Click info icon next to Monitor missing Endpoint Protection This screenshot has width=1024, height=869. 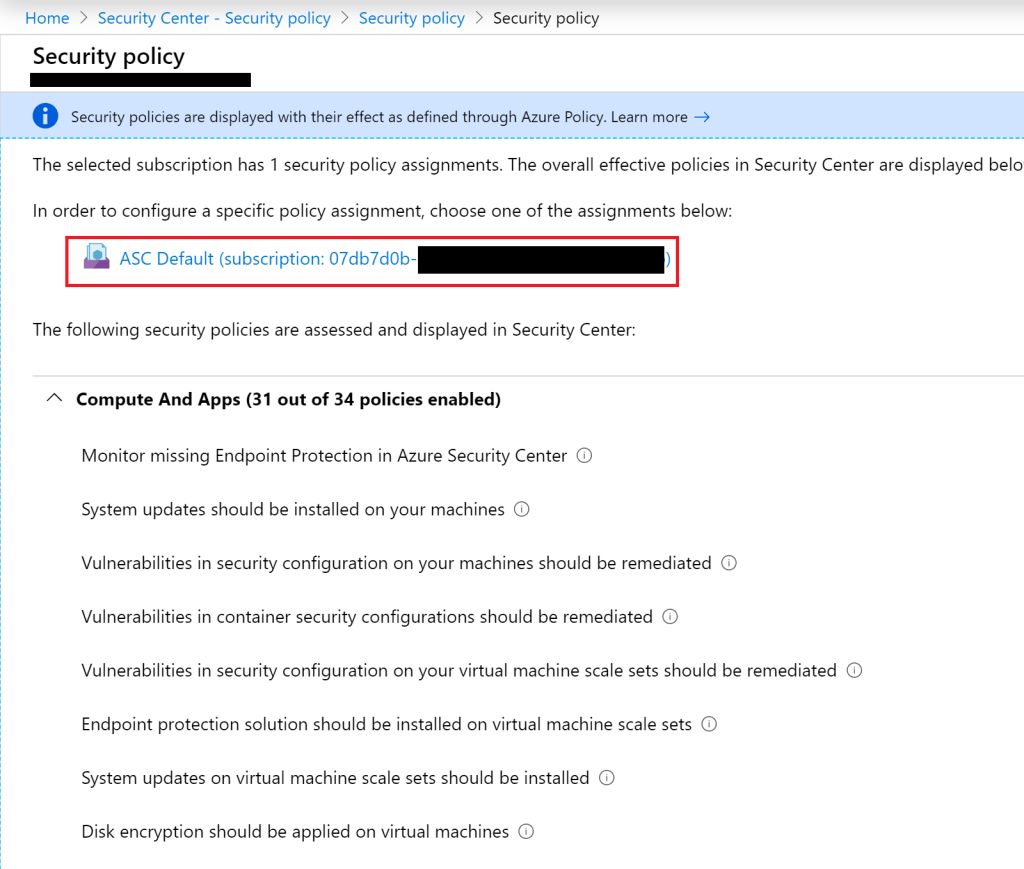[x=585, y=456]
